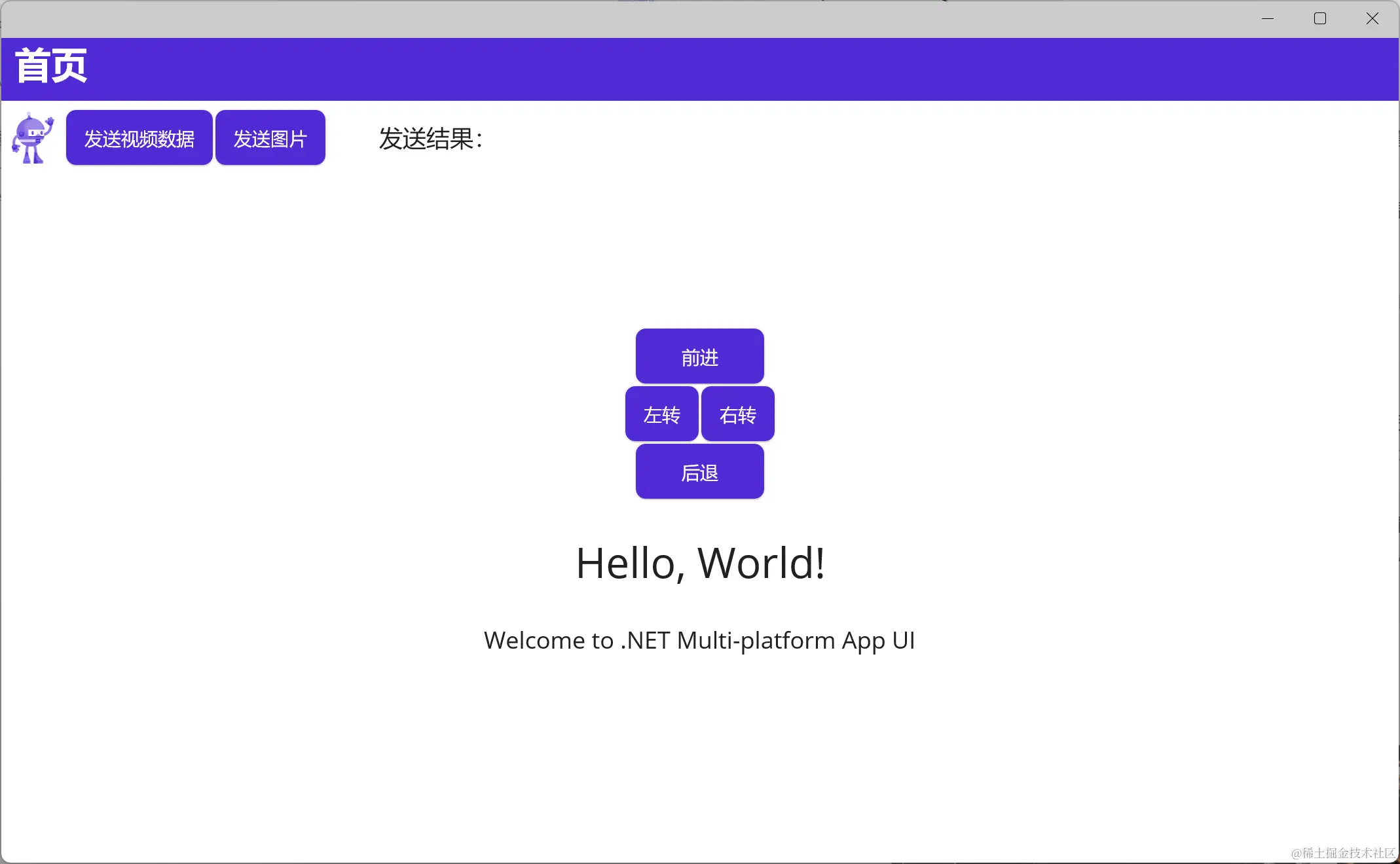Go backward with the 后退 button
The height and width of the screenshot is (864, 1400).
point(699,472)
